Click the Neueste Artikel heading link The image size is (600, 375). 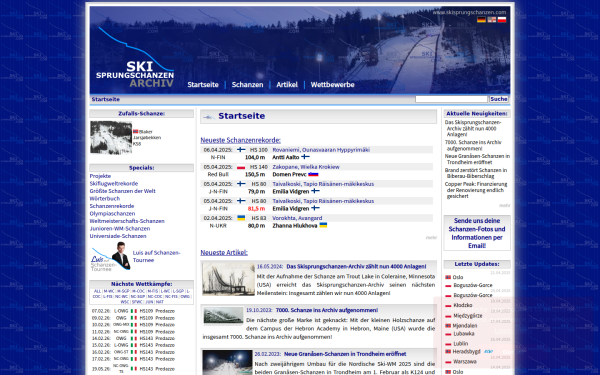224,253
